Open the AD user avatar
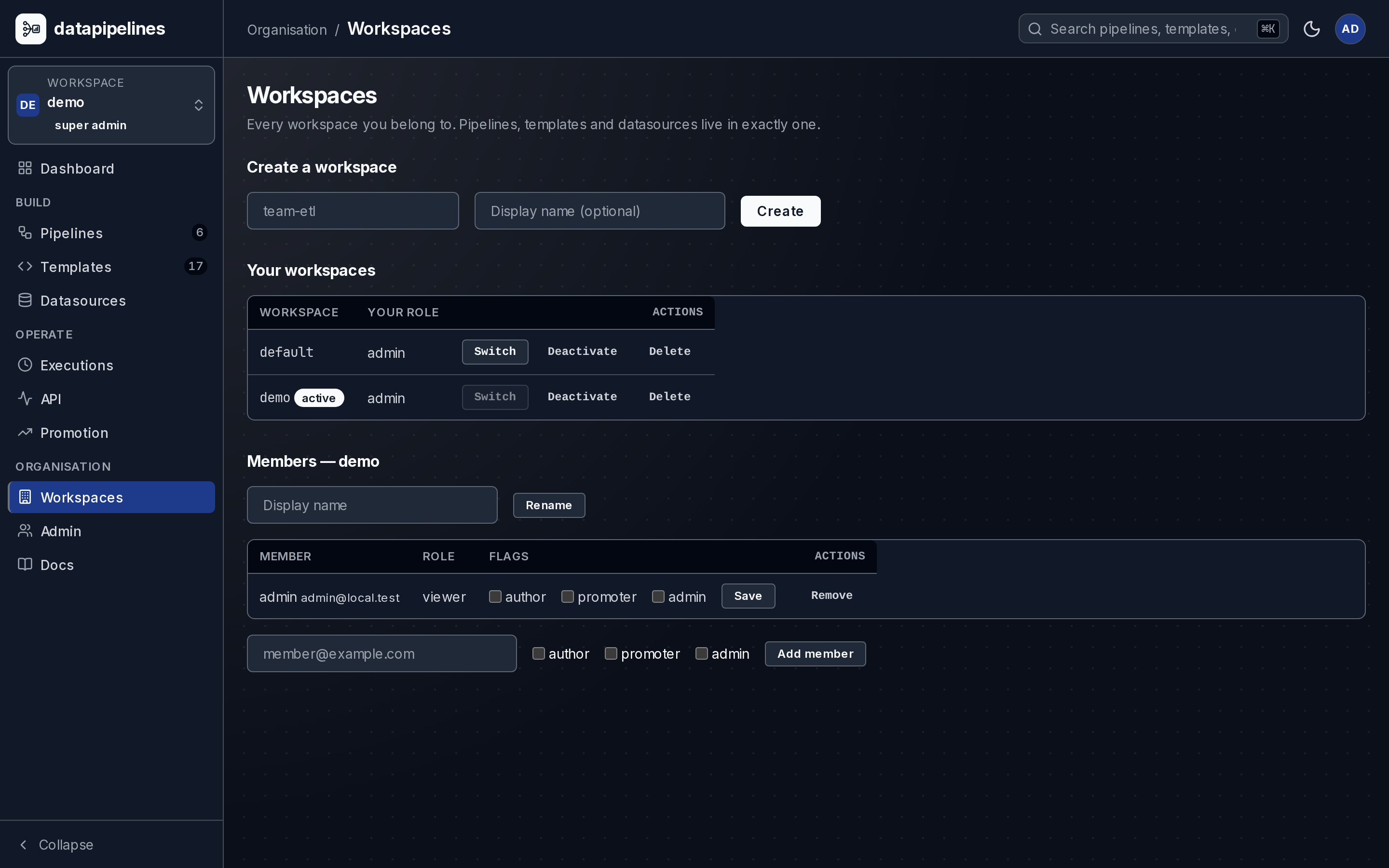 1350,29
